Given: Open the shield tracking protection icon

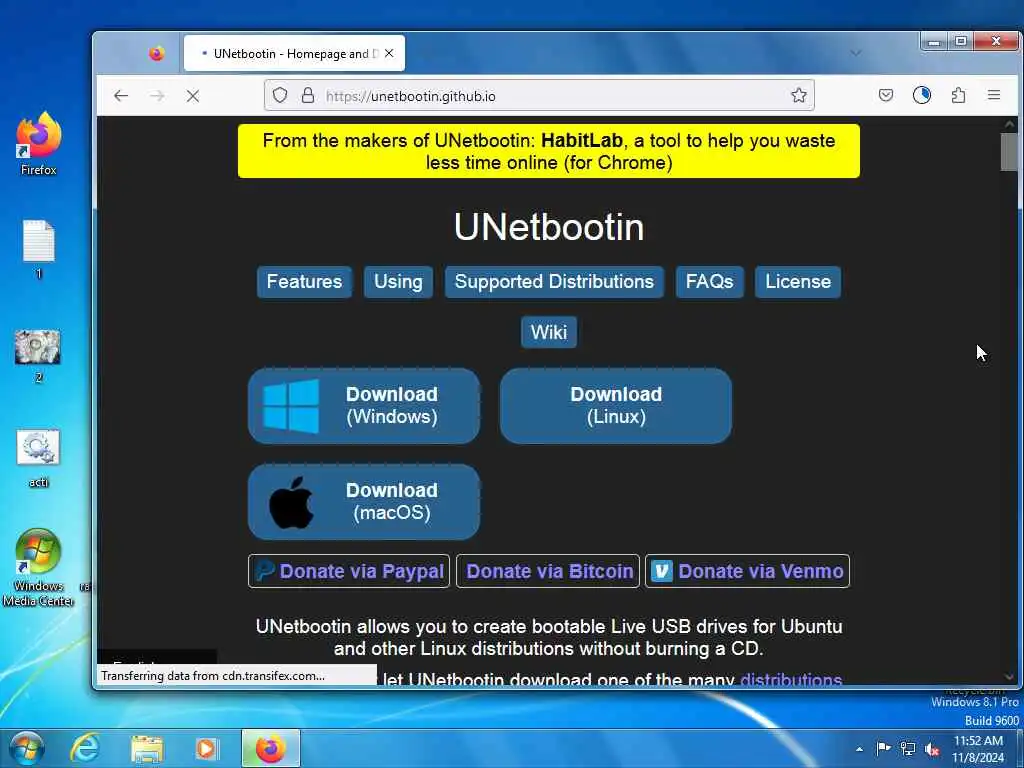Looking at the screenshot, I should pyautogui.click(x=280, y=95).
